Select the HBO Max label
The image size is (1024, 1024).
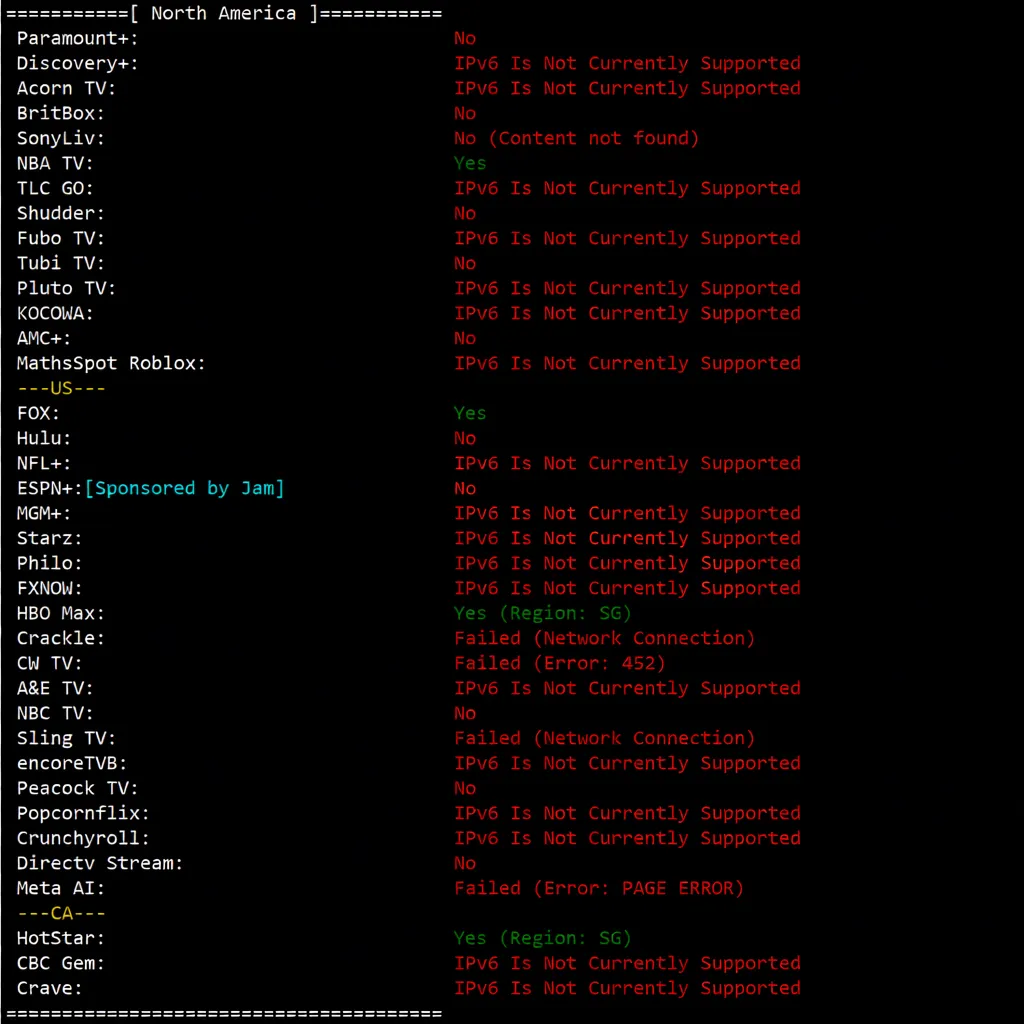60,613
